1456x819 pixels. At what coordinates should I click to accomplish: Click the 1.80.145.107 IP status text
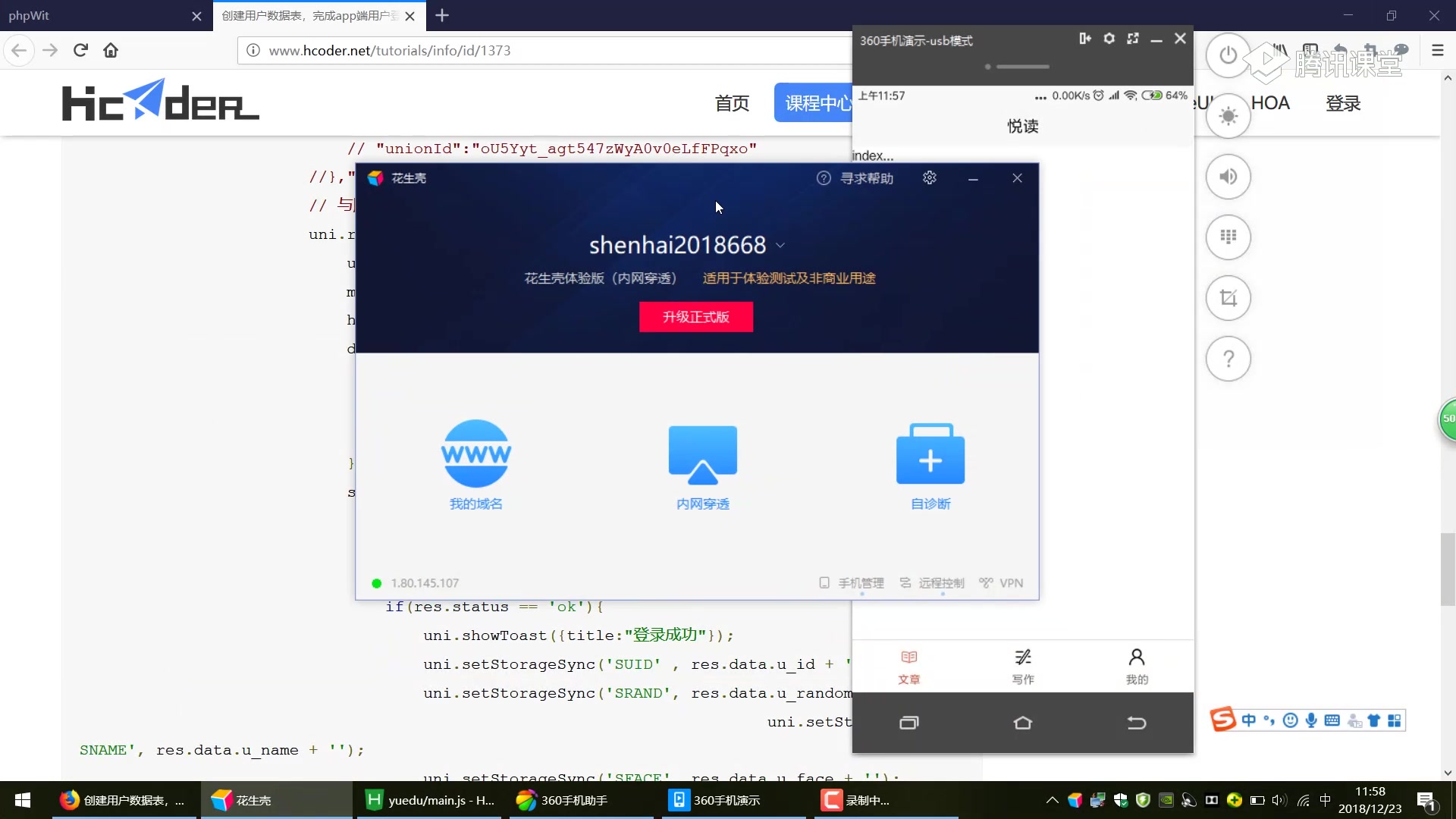pyautogui.click(x=425, y=583)
